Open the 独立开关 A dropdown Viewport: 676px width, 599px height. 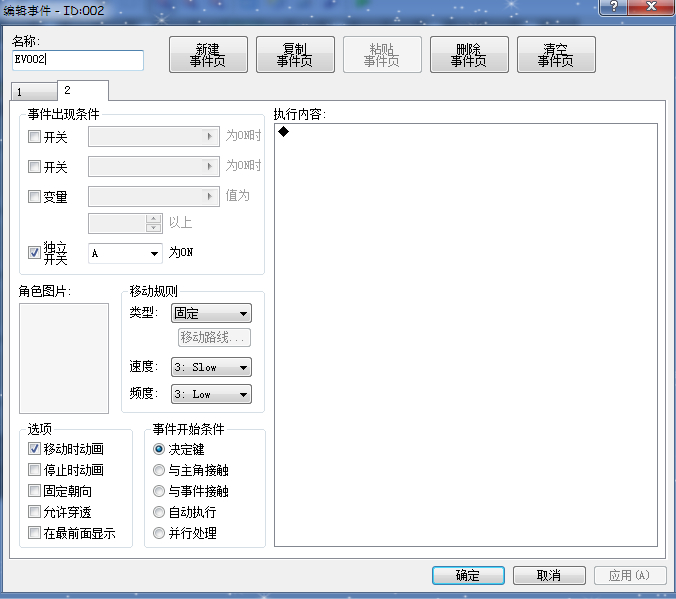tap(125, 253)
